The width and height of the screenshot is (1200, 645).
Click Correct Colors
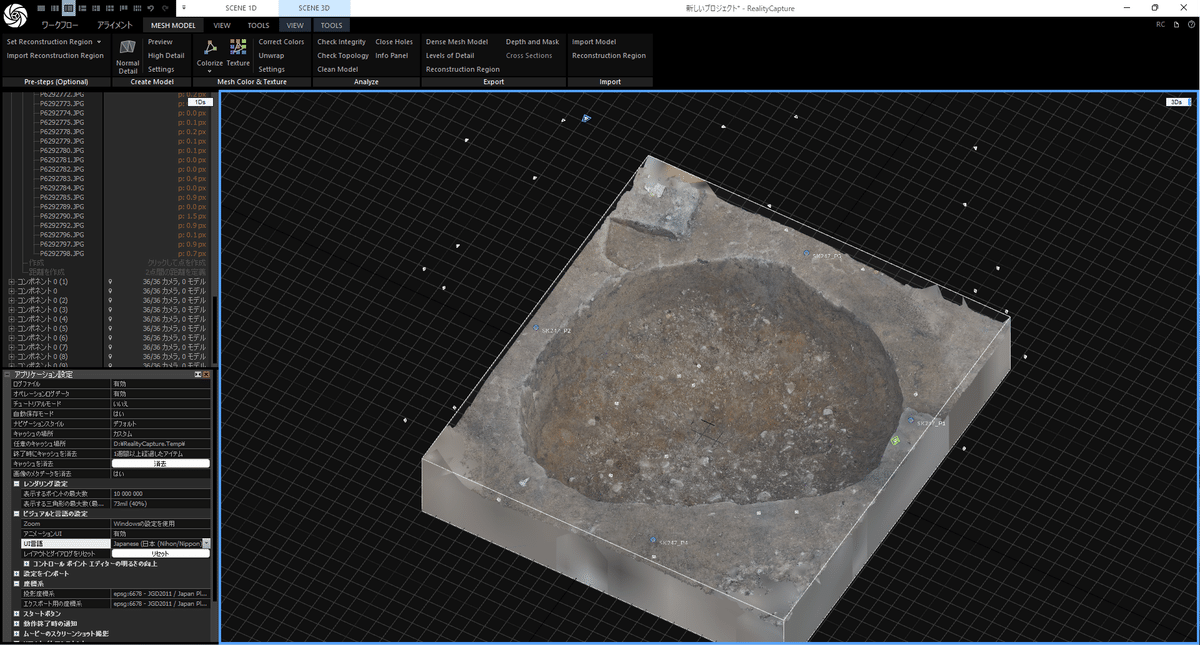281,42
